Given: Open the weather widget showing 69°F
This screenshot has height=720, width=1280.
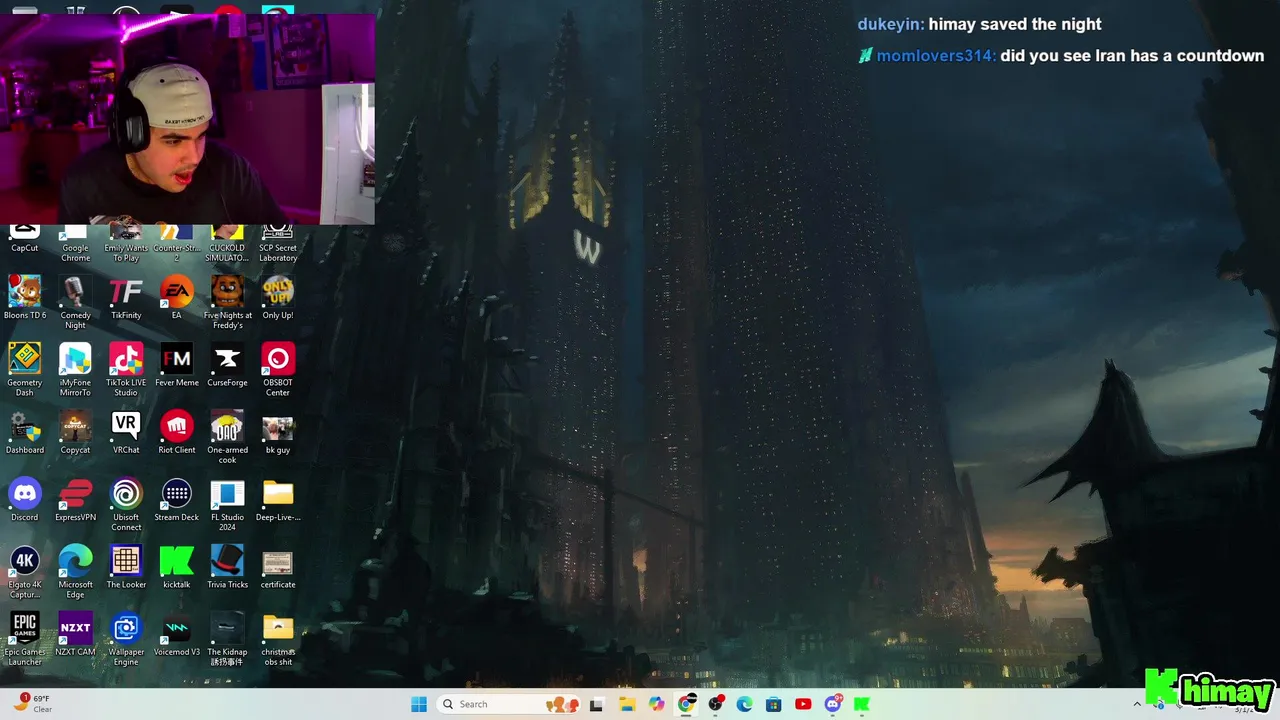Looking at the screenshot, I should click(34, 703).
